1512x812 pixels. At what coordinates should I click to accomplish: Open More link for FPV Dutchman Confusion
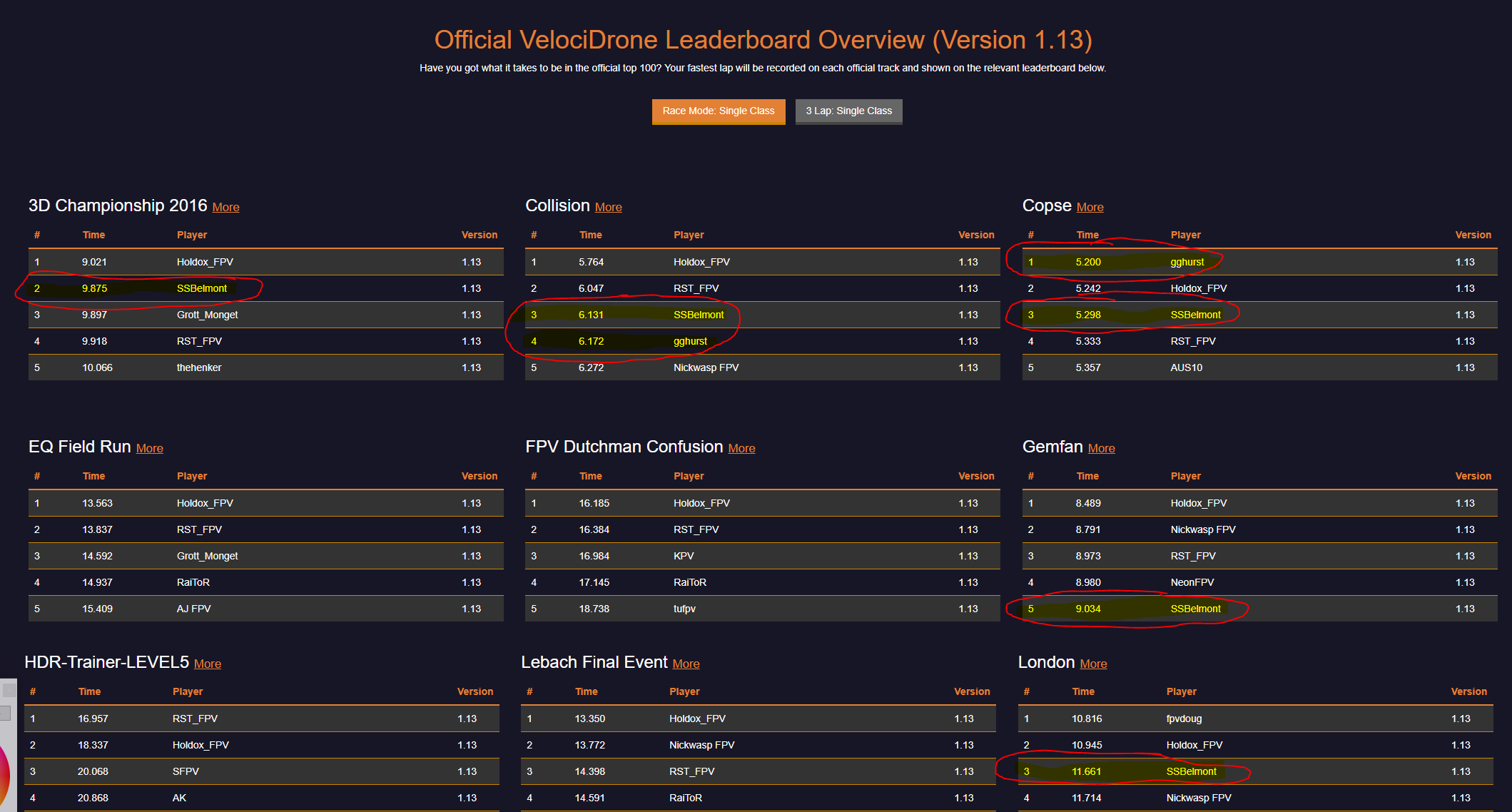click(742, 448)
